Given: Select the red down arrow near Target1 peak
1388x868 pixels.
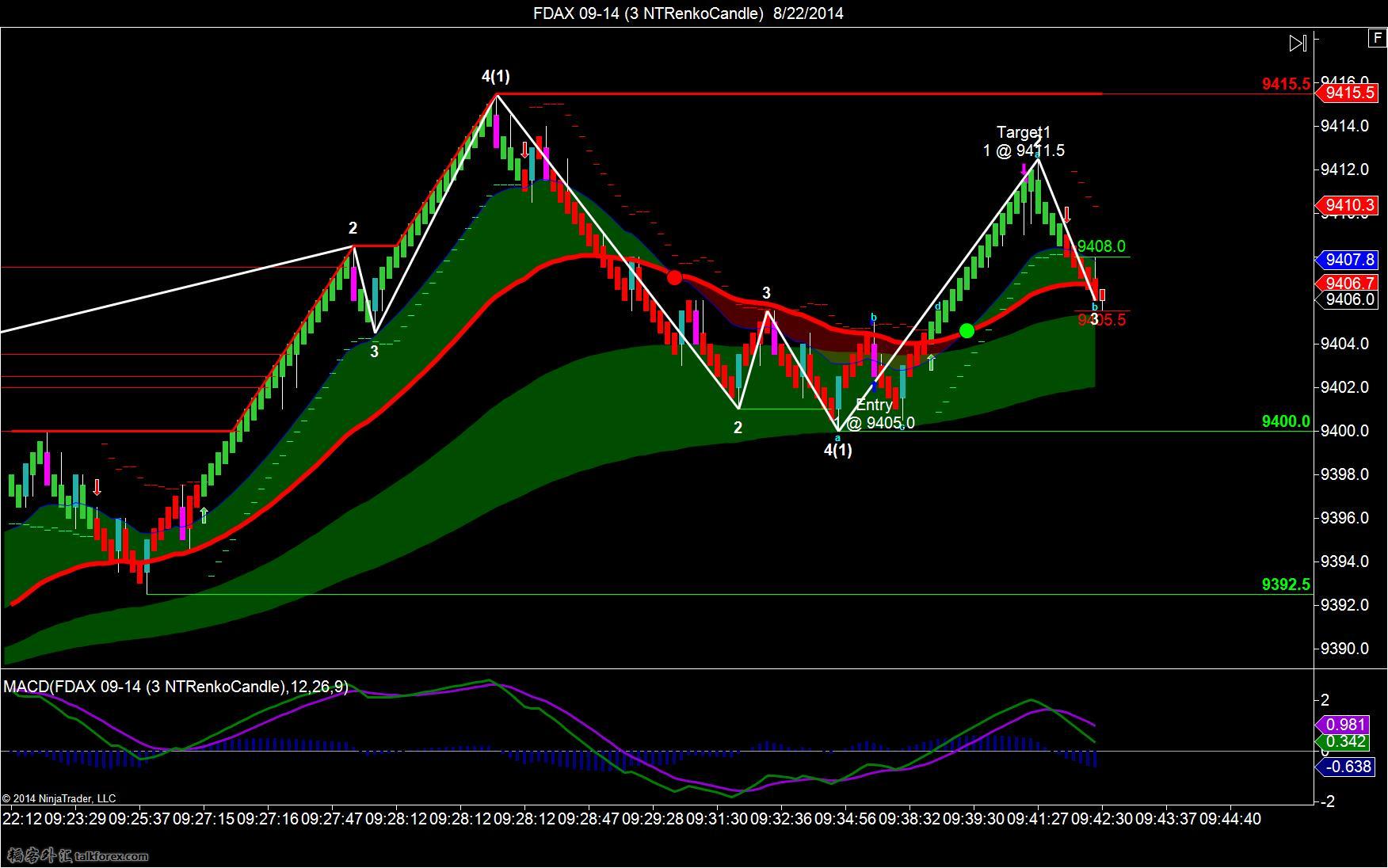Looking at the screenshot, I should coord(1067,214).
